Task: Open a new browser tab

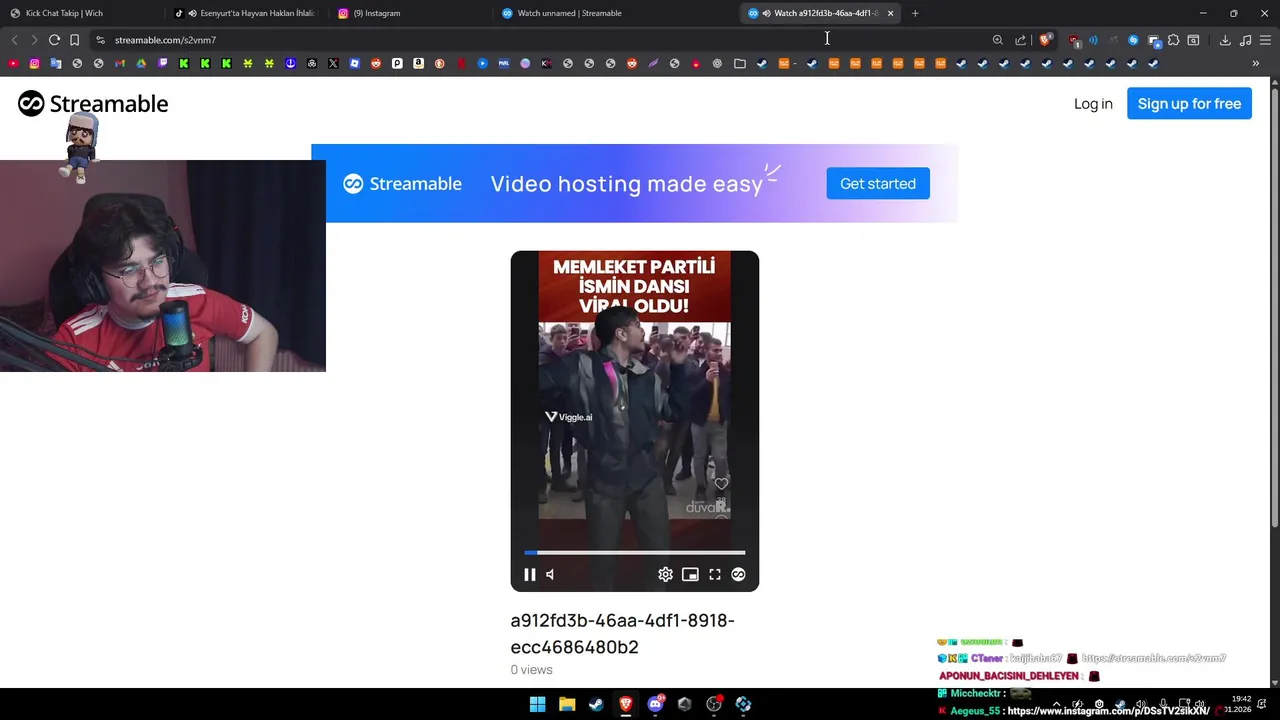Action: [915, 13]
